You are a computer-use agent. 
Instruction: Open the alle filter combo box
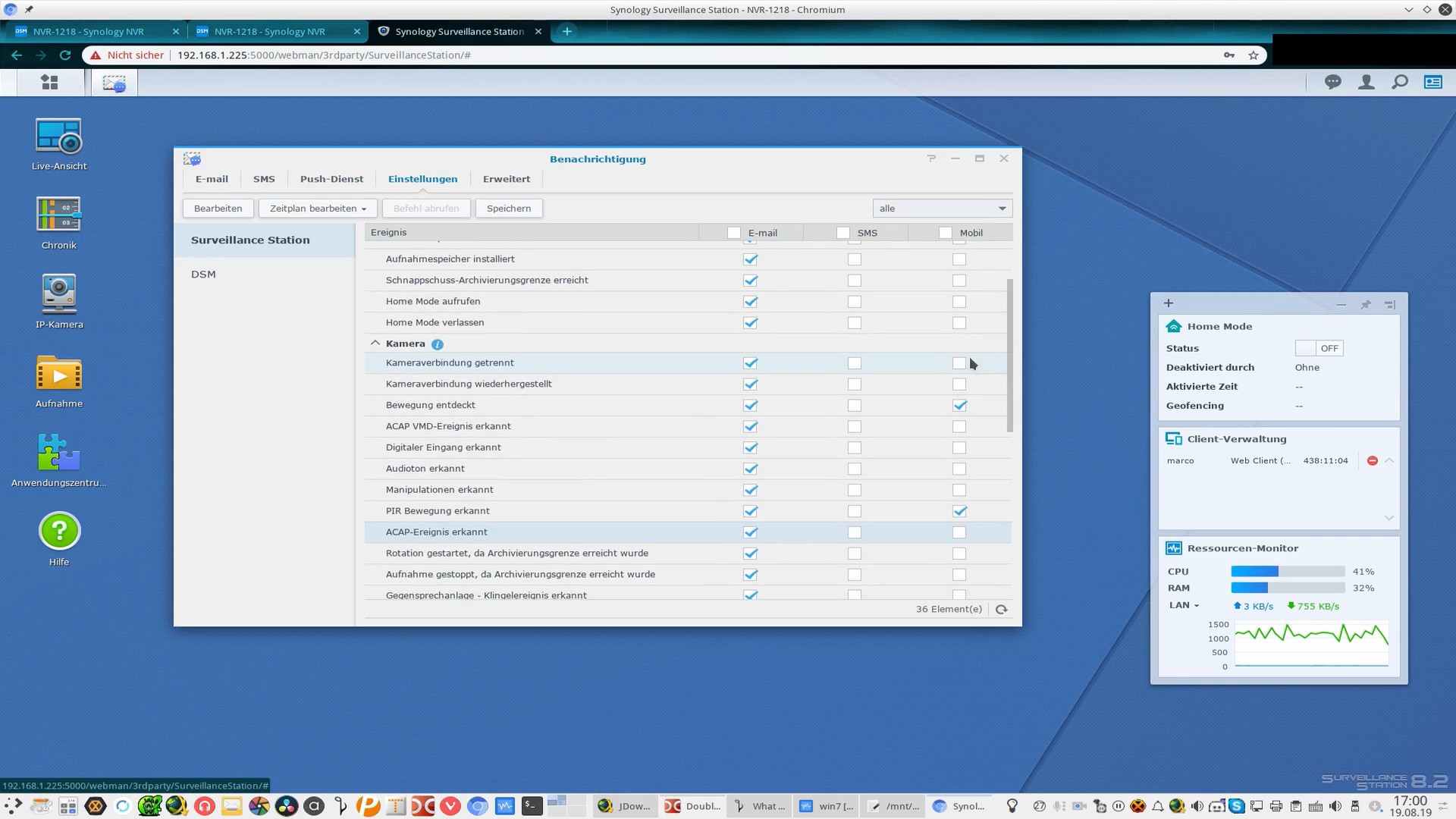942,209
